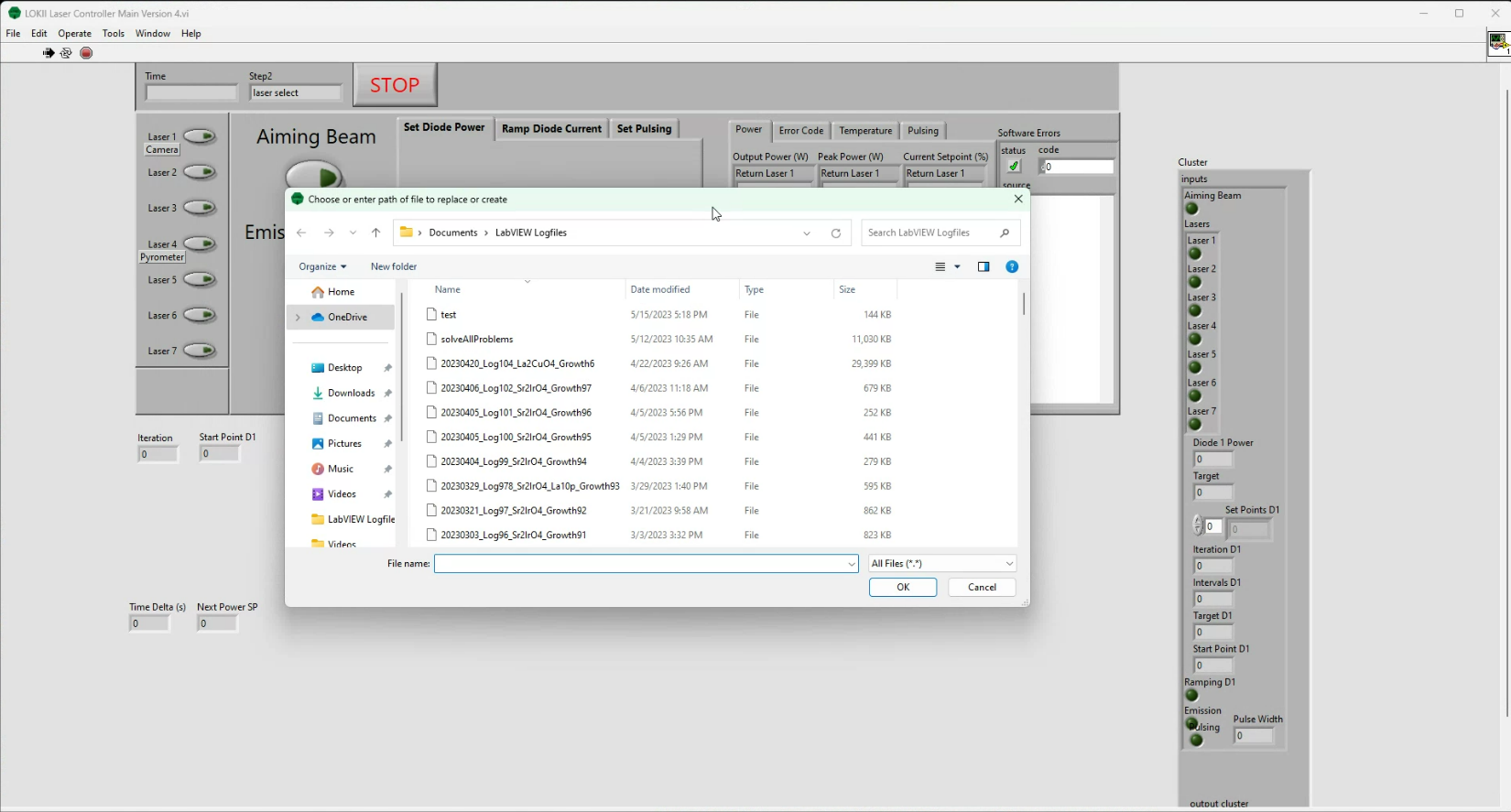Cancel the file dialog

click(982, 588)
